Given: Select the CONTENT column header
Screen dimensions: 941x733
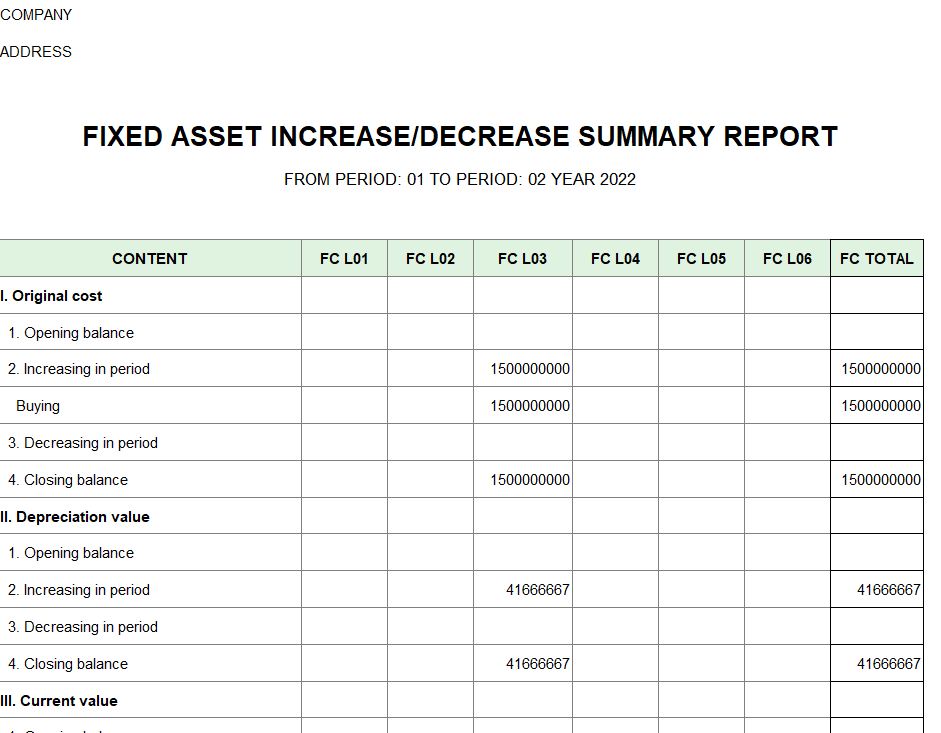Looking at the screenshot, I should click(x=150, y=259).
